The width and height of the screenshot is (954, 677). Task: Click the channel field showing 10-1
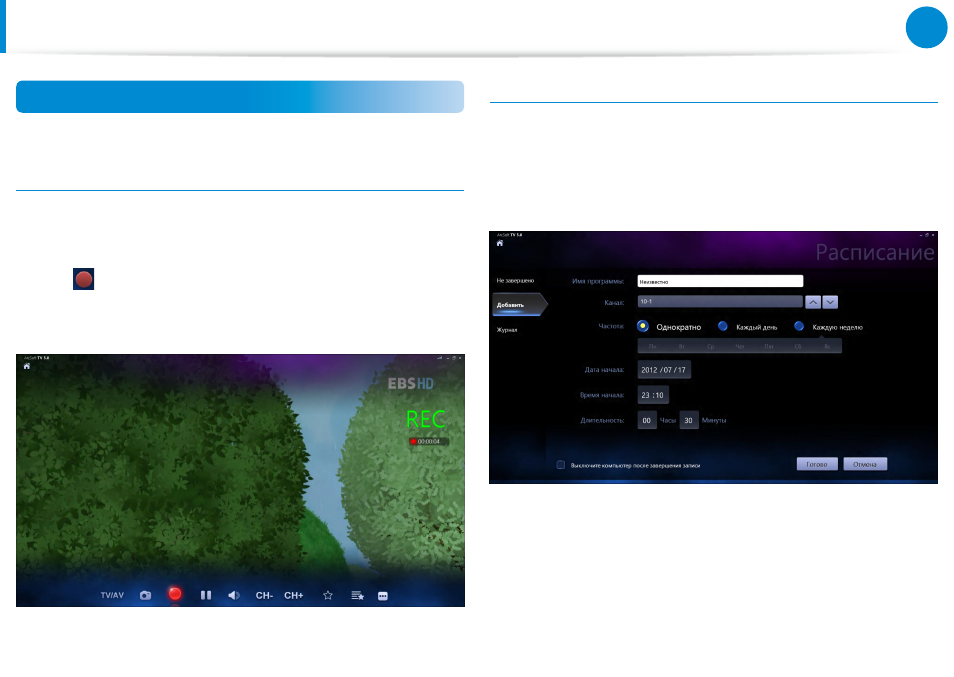[720, 302]
